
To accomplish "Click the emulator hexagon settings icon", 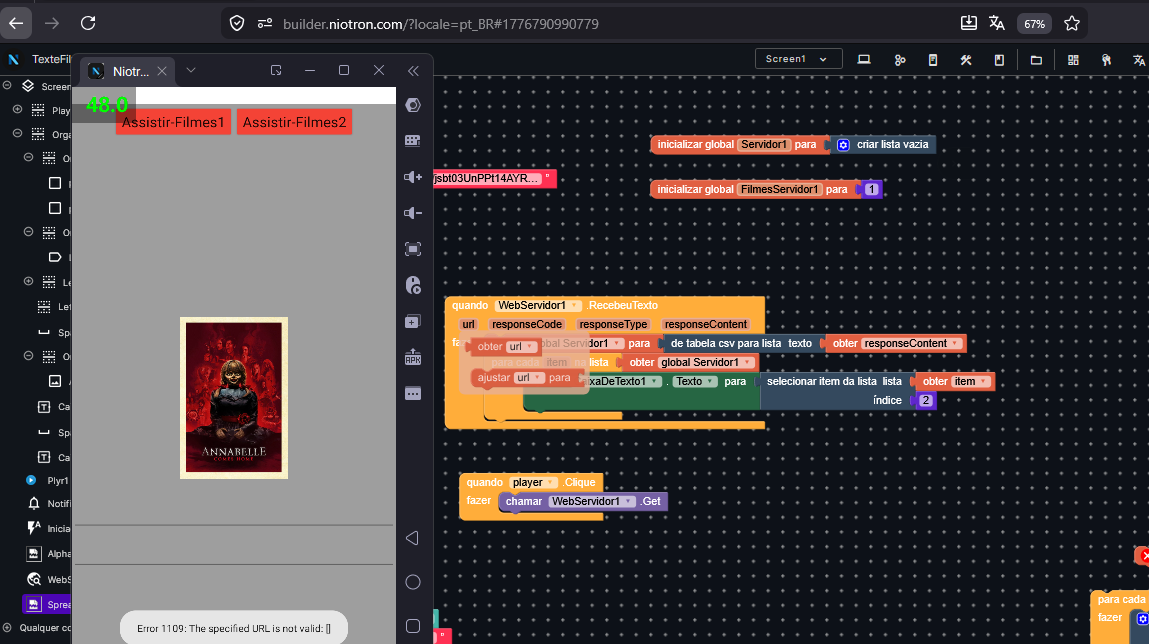I will click(x=413, y=105).
